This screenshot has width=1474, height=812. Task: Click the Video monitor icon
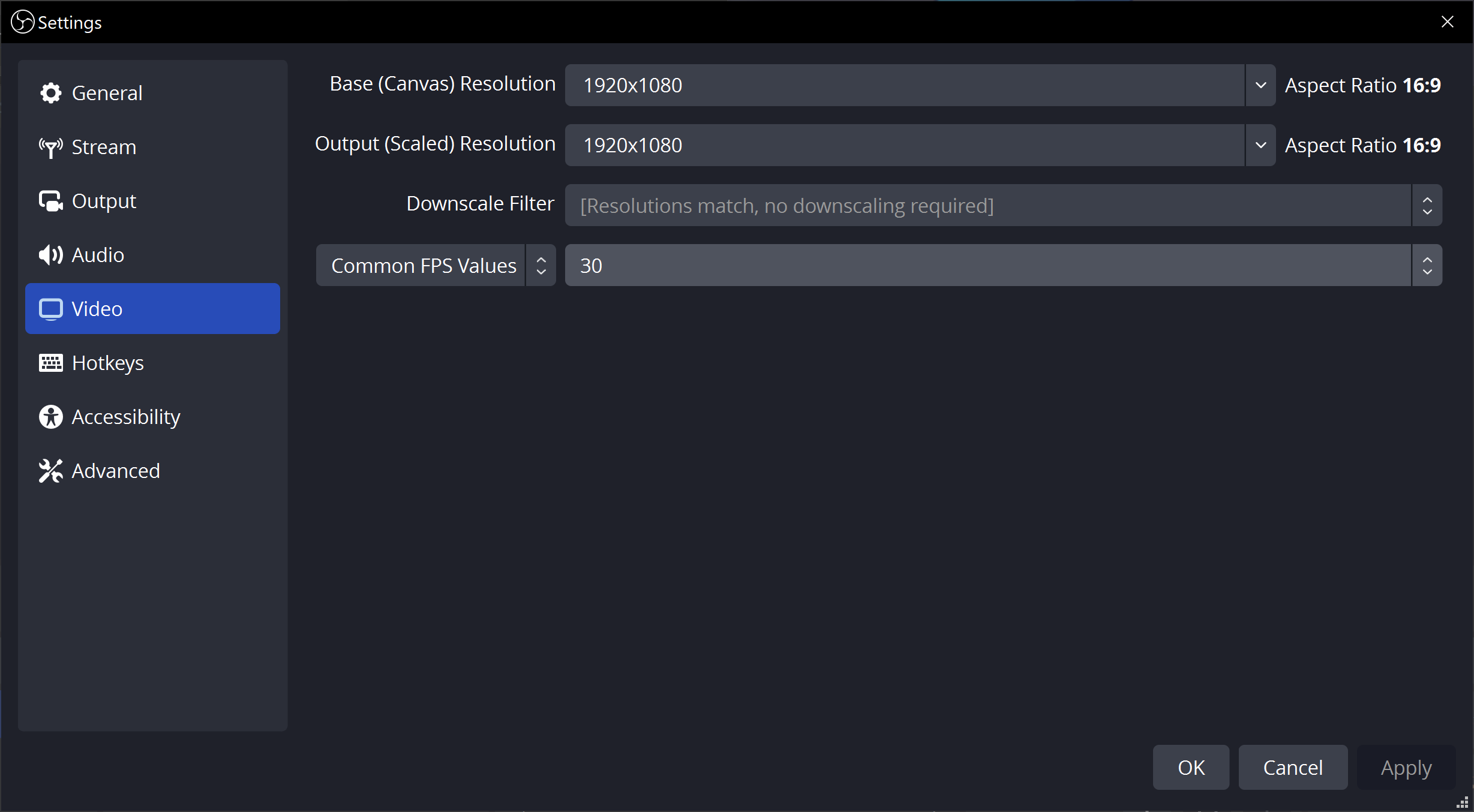51,309
